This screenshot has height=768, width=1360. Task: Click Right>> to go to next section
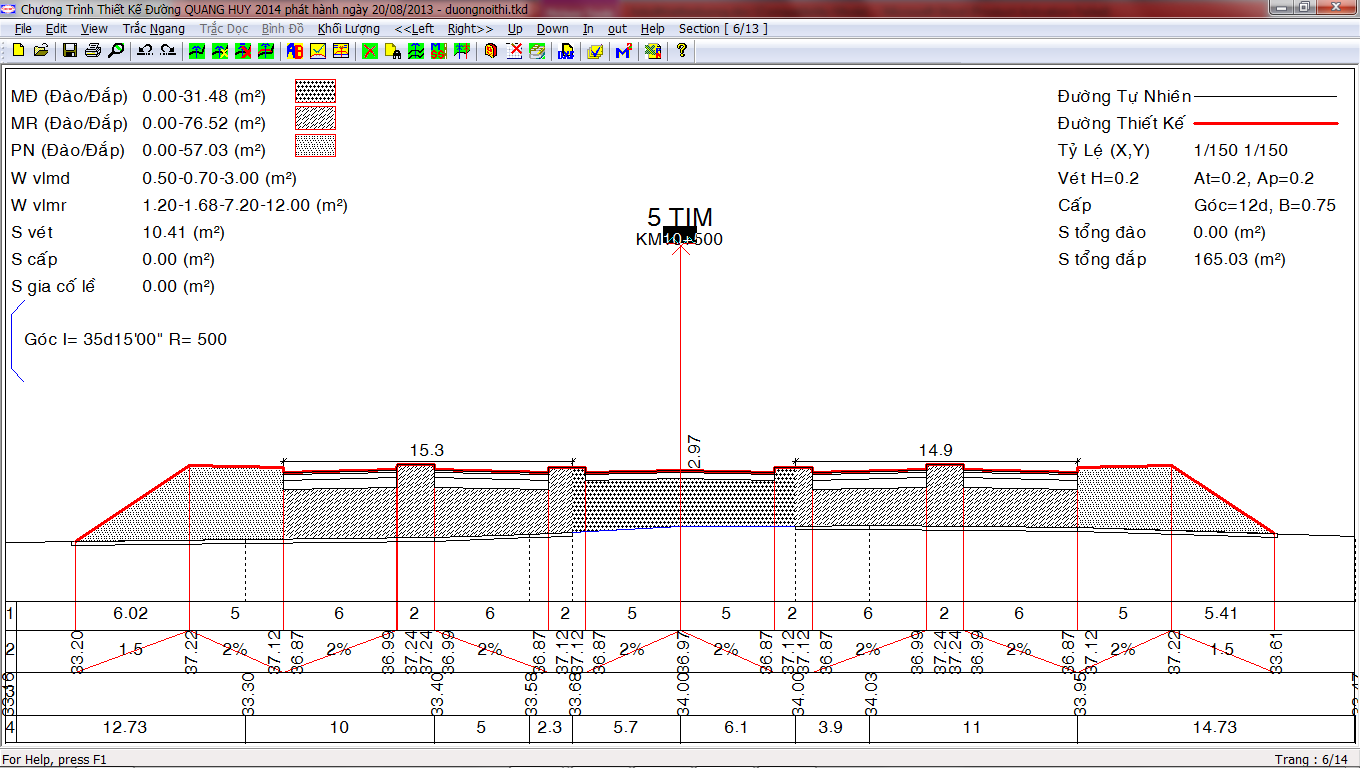(470, 29)
